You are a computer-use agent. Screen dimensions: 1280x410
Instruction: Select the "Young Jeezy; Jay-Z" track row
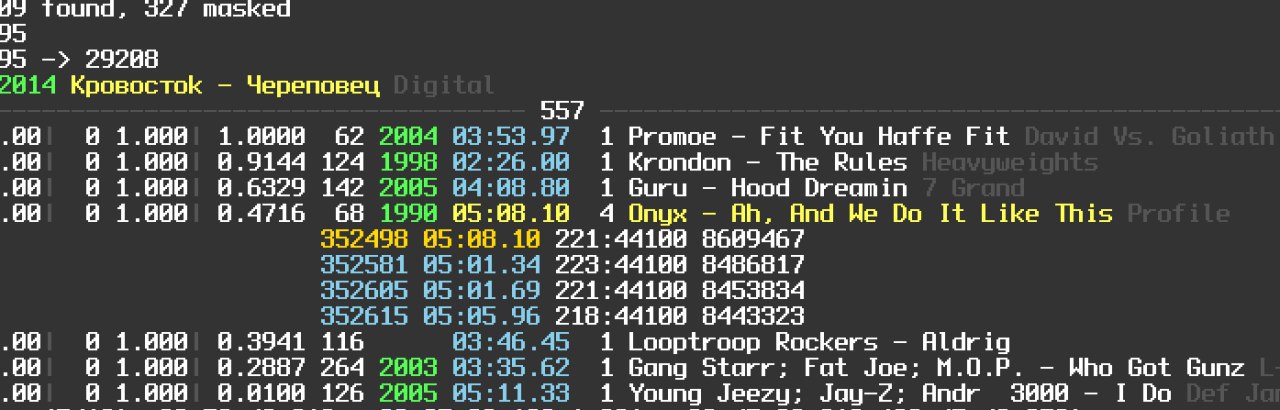899,393
